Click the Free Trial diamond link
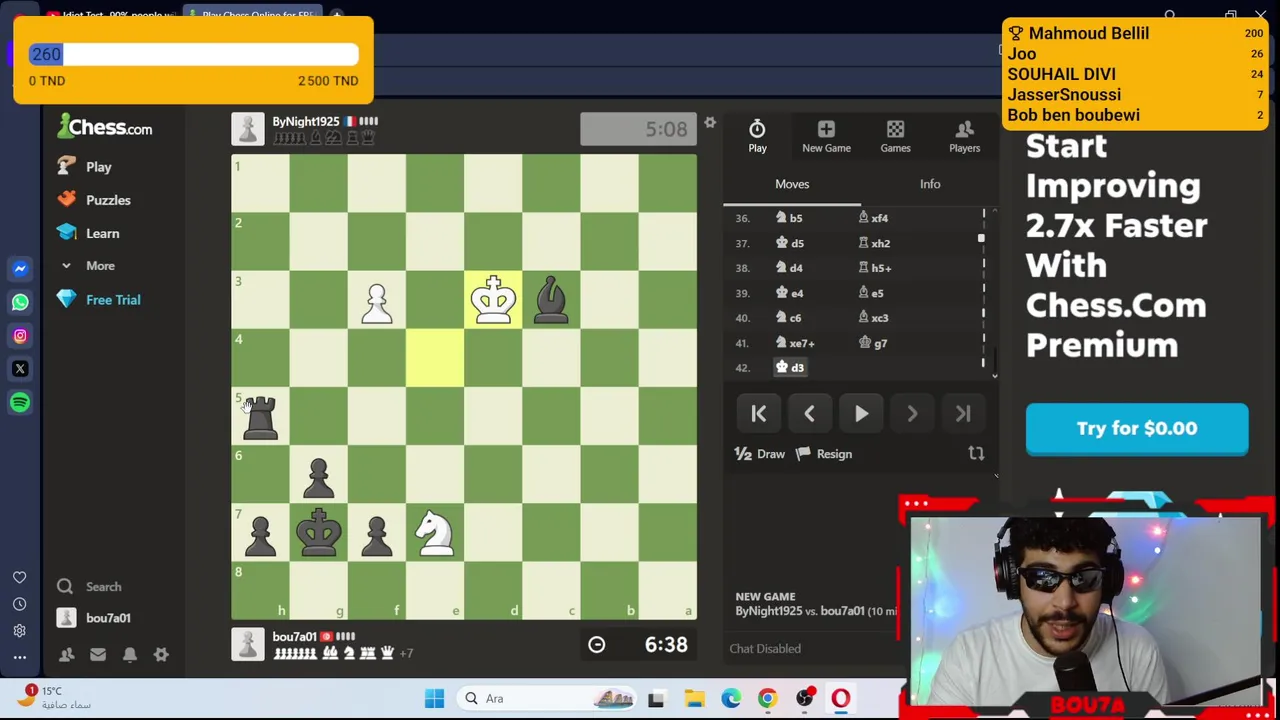 pos(99,300)
